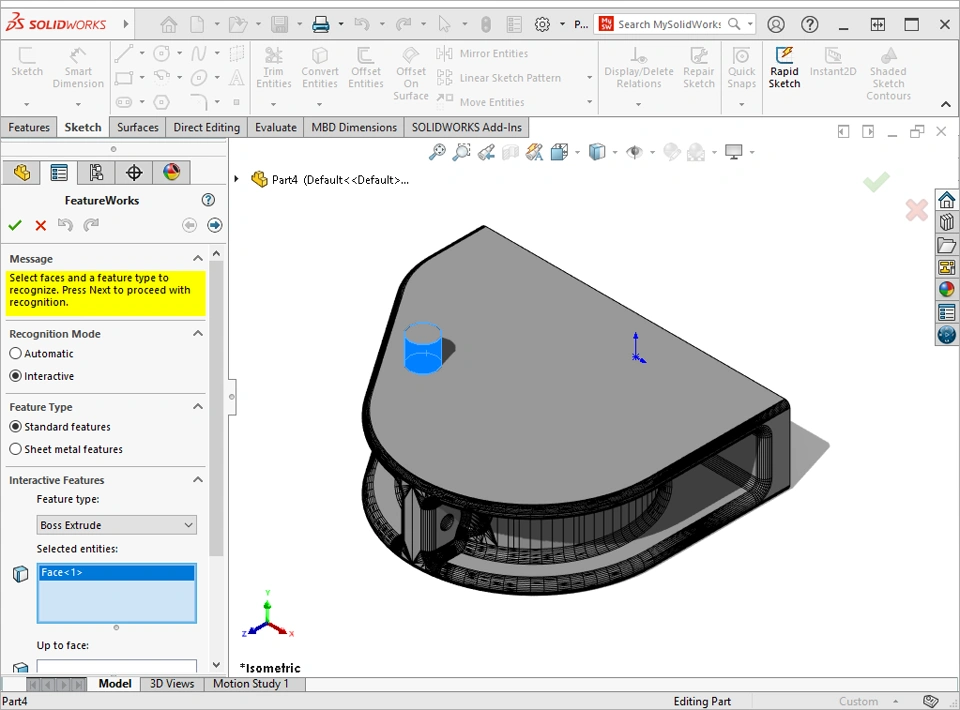Click the Print icon in title toolbar
The image size is (960, 710).
click(x=321, y=24)
